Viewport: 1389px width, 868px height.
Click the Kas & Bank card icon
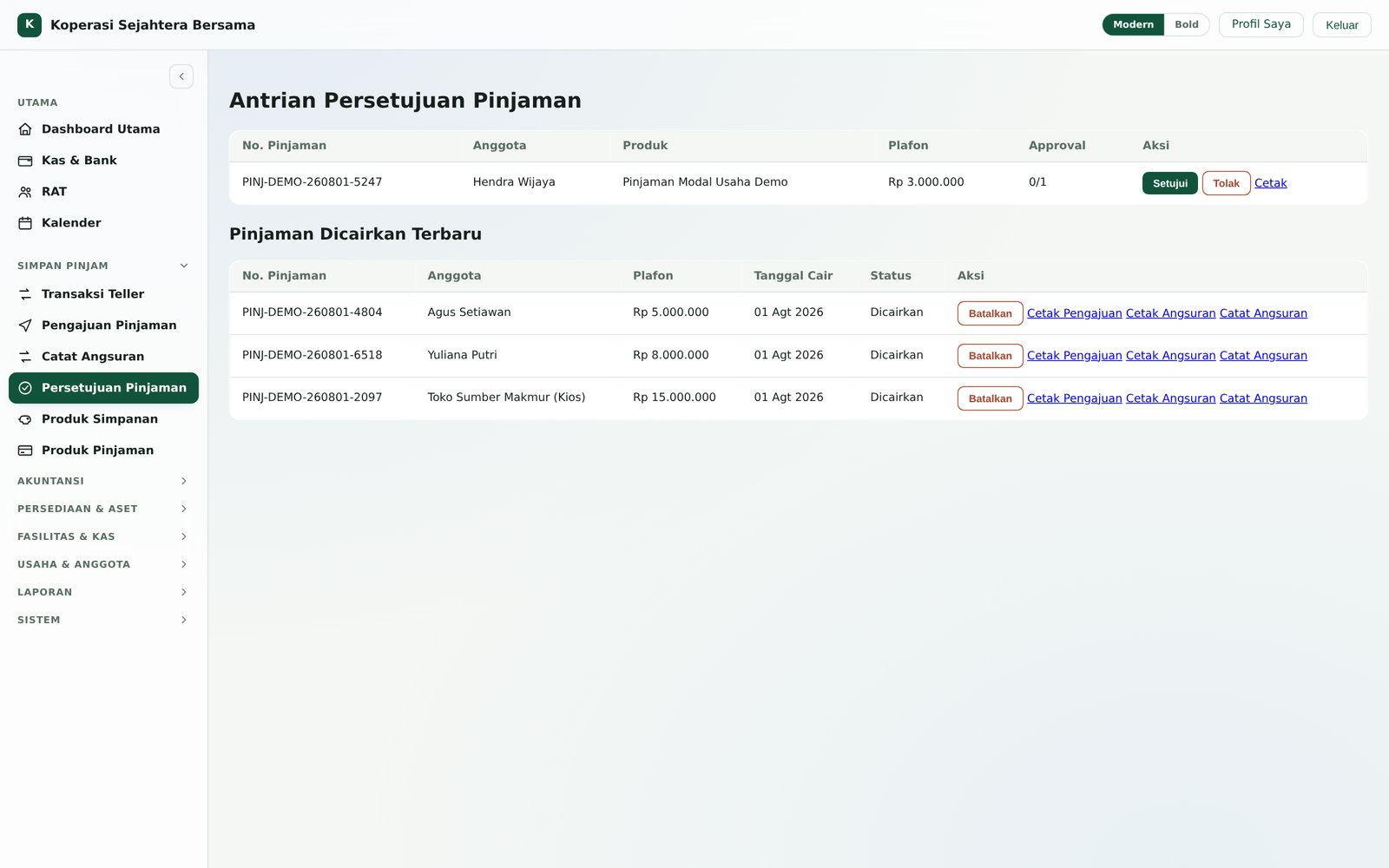(x=25, y=161)
